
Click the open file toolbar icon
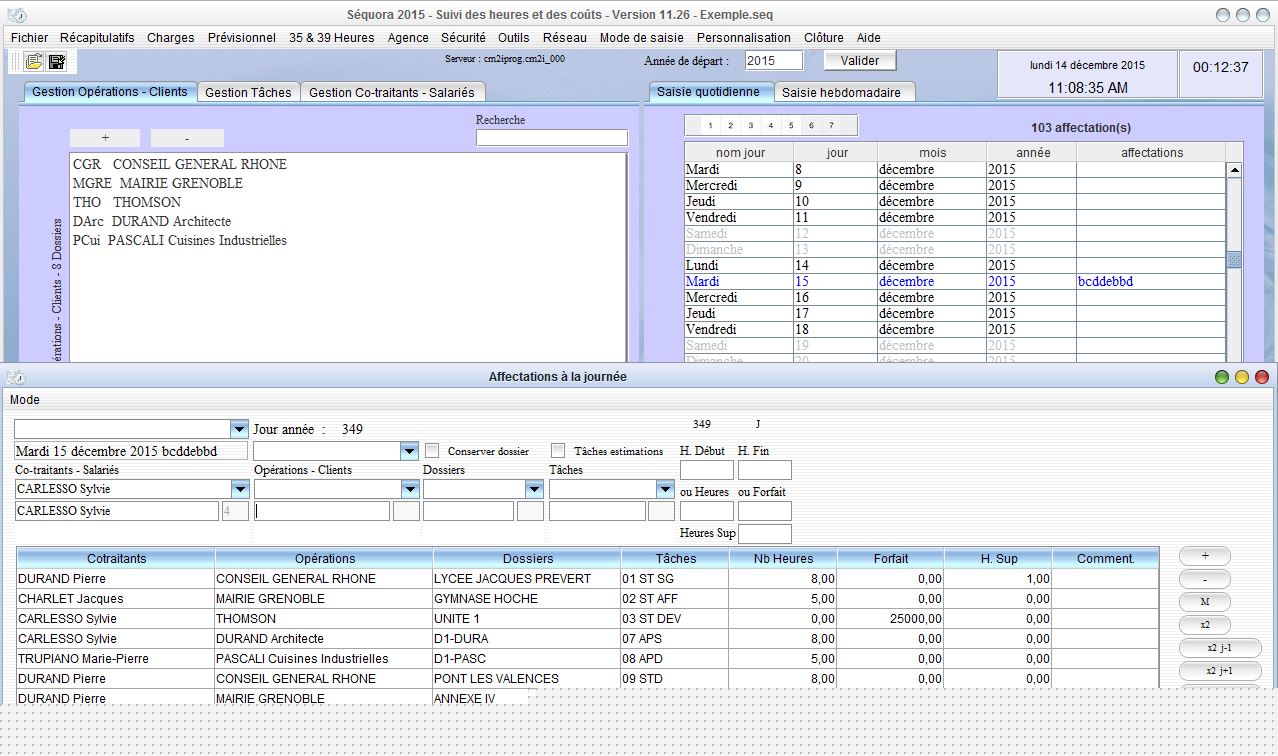[x=34, y=61]
